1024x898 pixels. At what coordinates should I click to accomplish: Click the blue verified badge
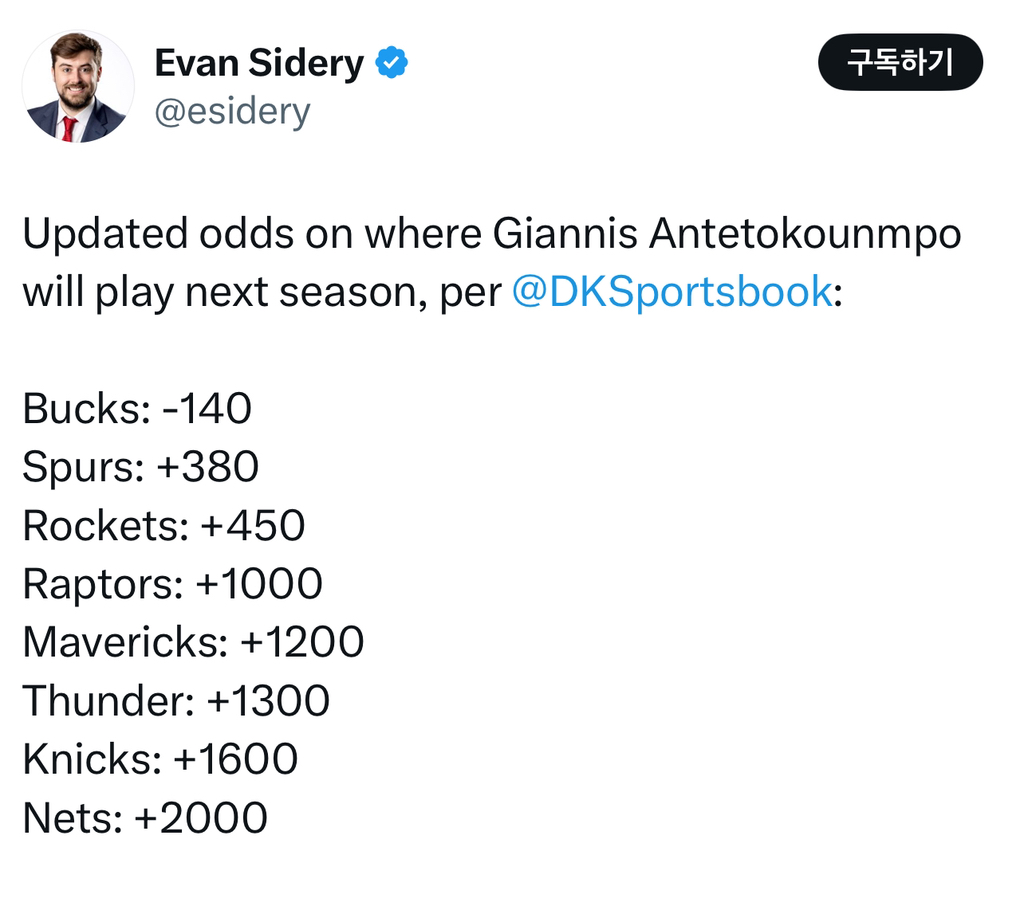tap(391, 64)
